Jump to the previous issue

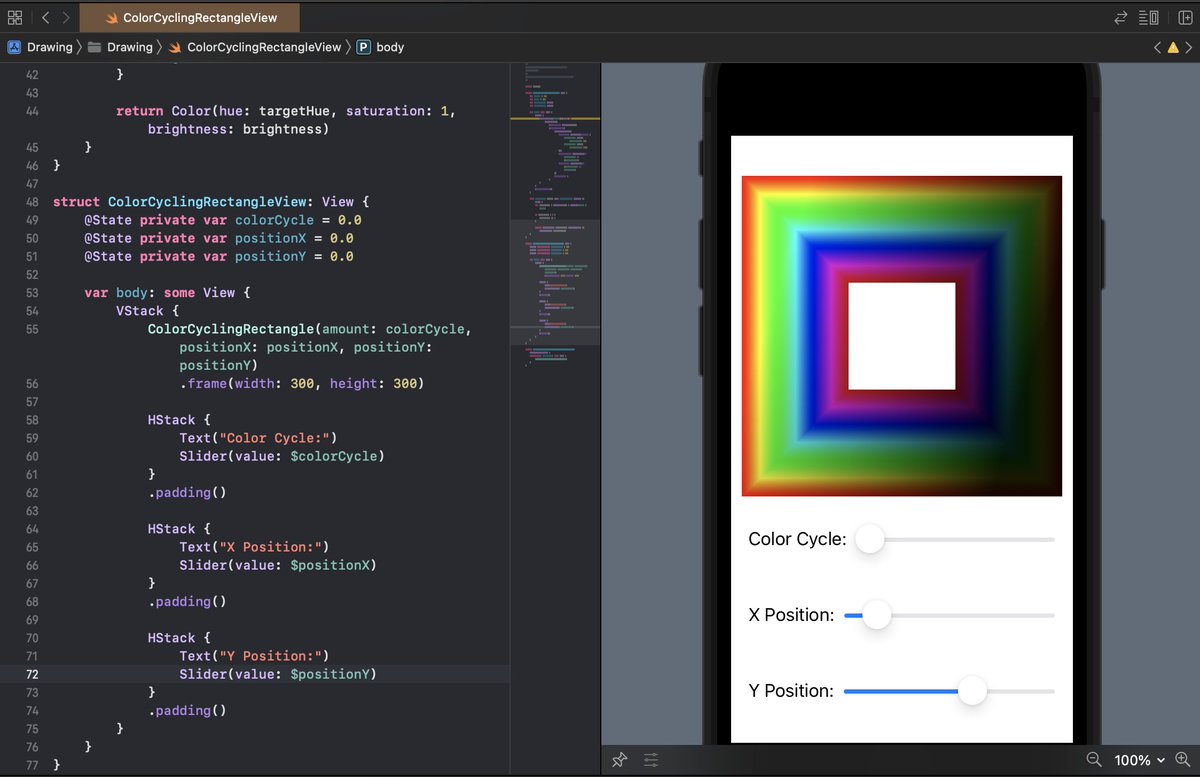click(x=1157, y=47)
